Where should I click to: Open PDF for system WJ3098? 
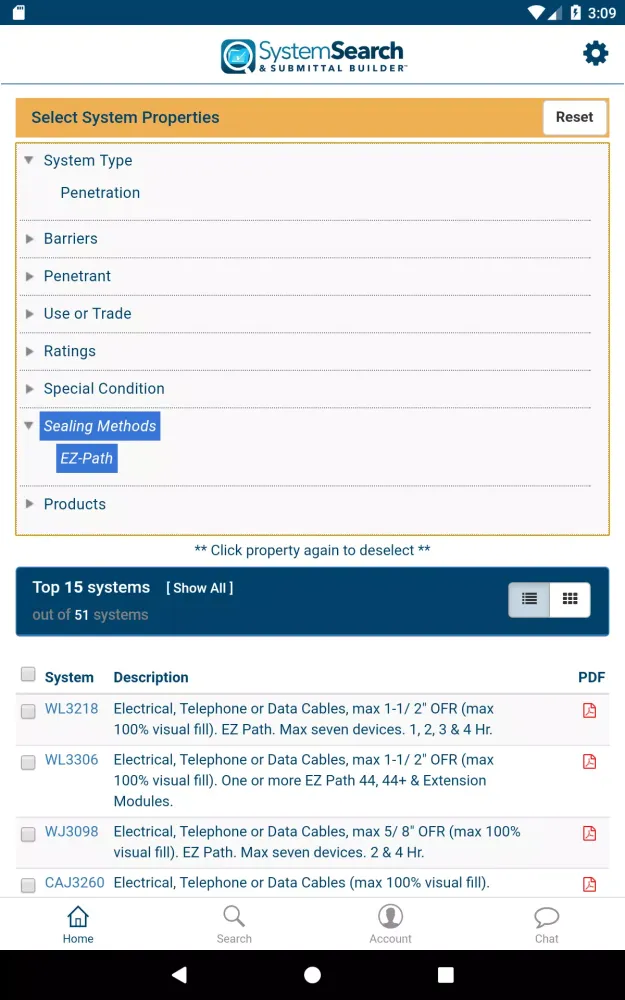pyautogui.click(x=589, y=833)
